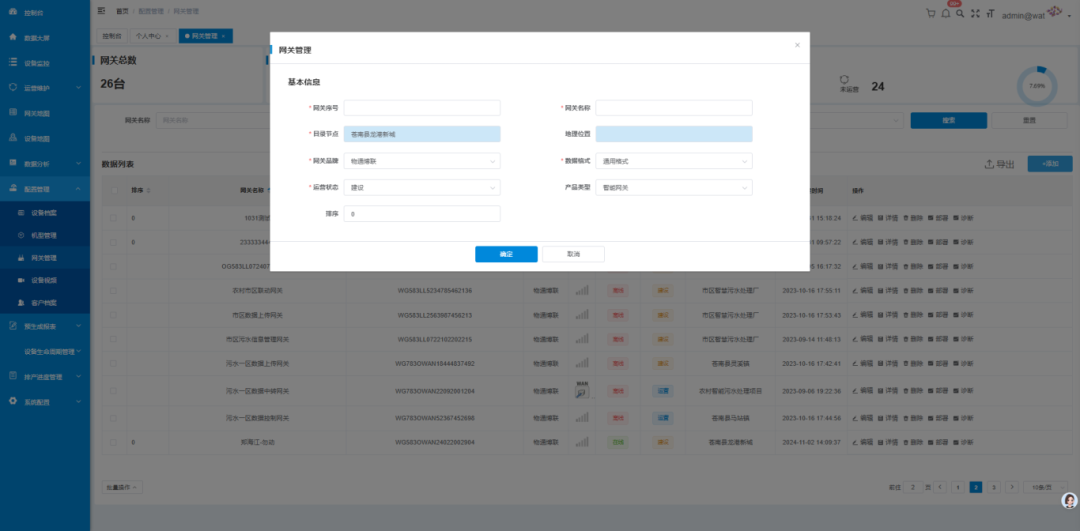Collapse sidebar using the hamburger icon
The width and height of the screenshot is (1080, 531).
[101, 11]
